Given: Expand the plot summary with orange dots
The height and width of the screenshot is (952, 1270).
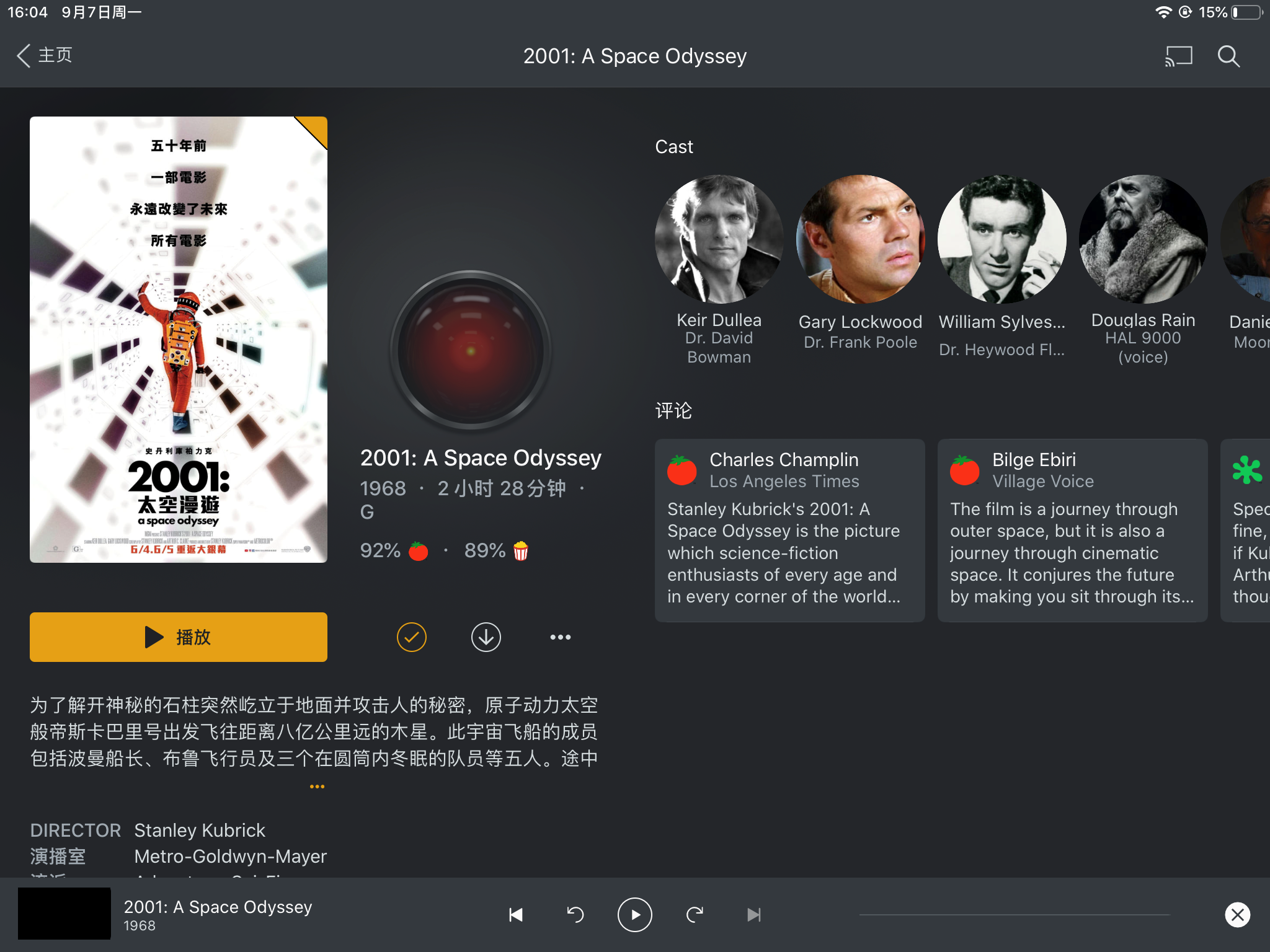Looking at the screenshot, I should (x=317, y=787).
